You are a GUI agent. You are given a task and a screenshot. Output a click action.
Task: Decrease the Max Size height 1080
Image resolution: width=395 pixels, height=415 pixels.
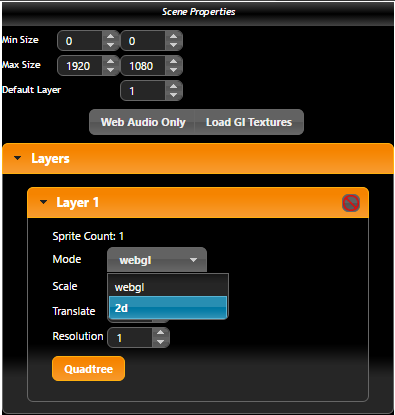pyautogui.click(x=173, y=70)
